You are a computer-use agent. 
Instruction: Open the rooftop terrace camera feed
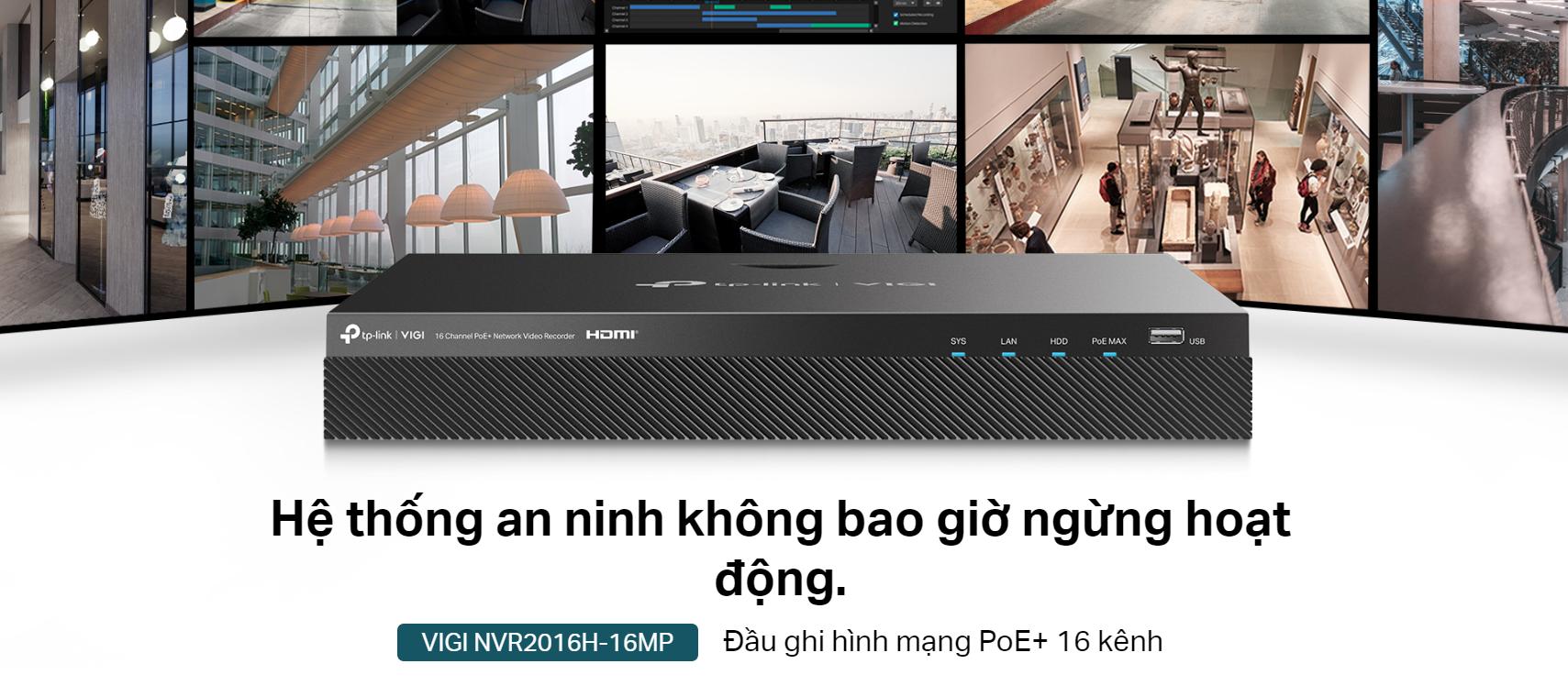coord(781,147)
